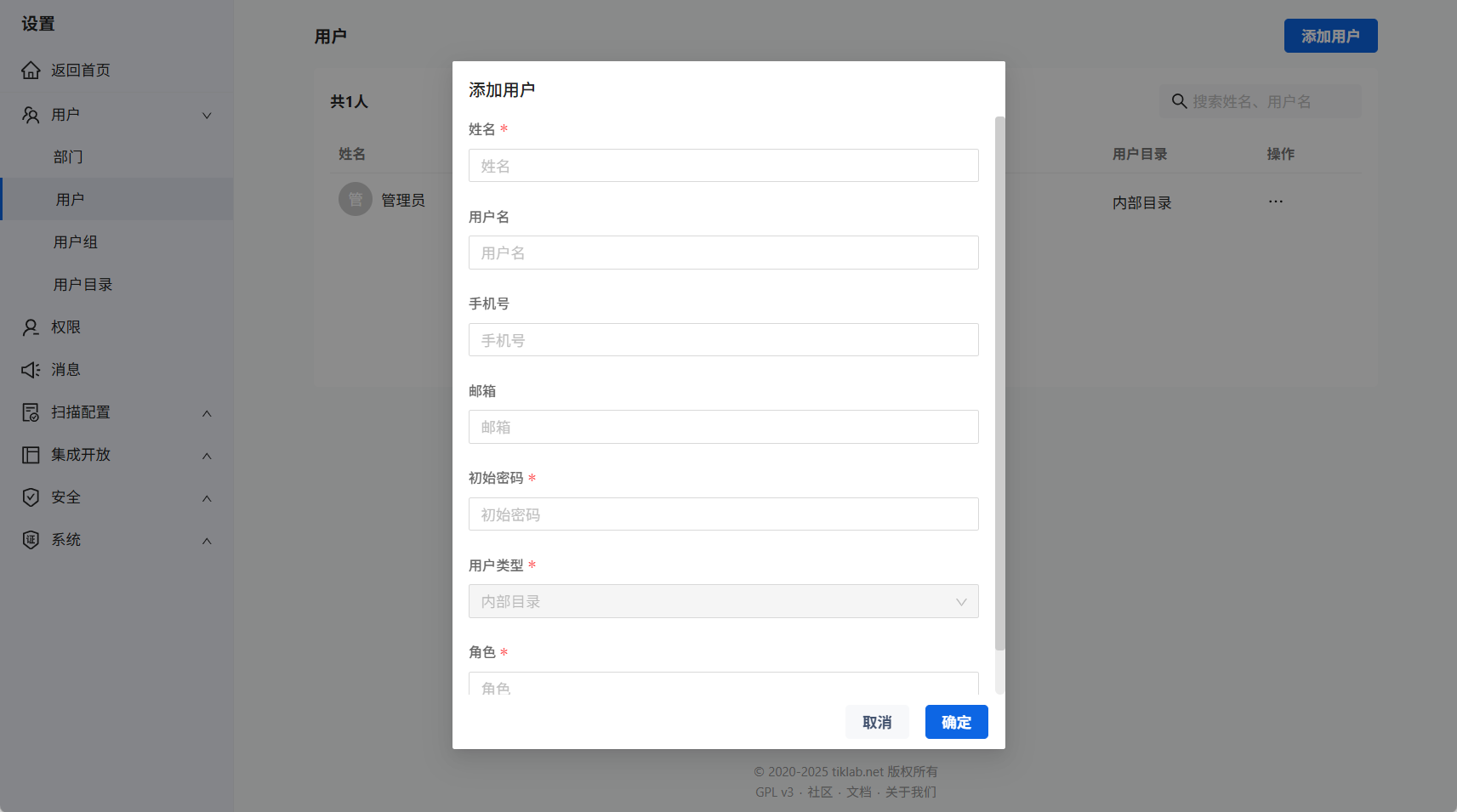Open 消息 via the announcement icon
The image size is (1457, 812).
point(31,369)
